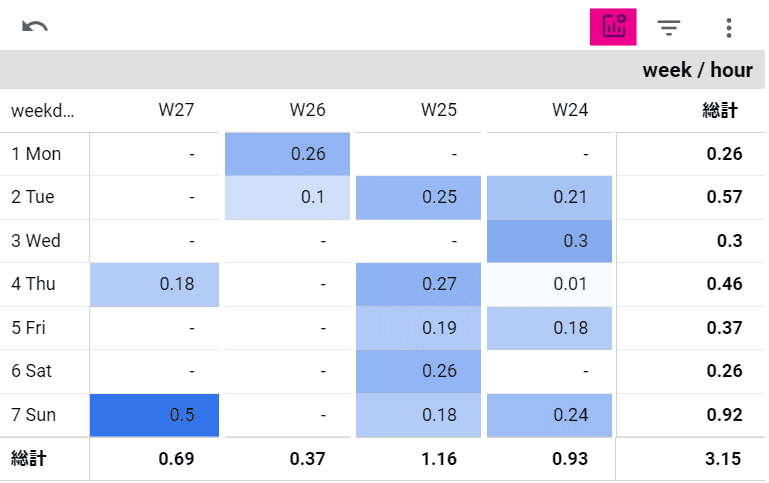Select the grand total 3.15 cell
769x483 pixels.
pyautogui.click(x=723, y=459)
